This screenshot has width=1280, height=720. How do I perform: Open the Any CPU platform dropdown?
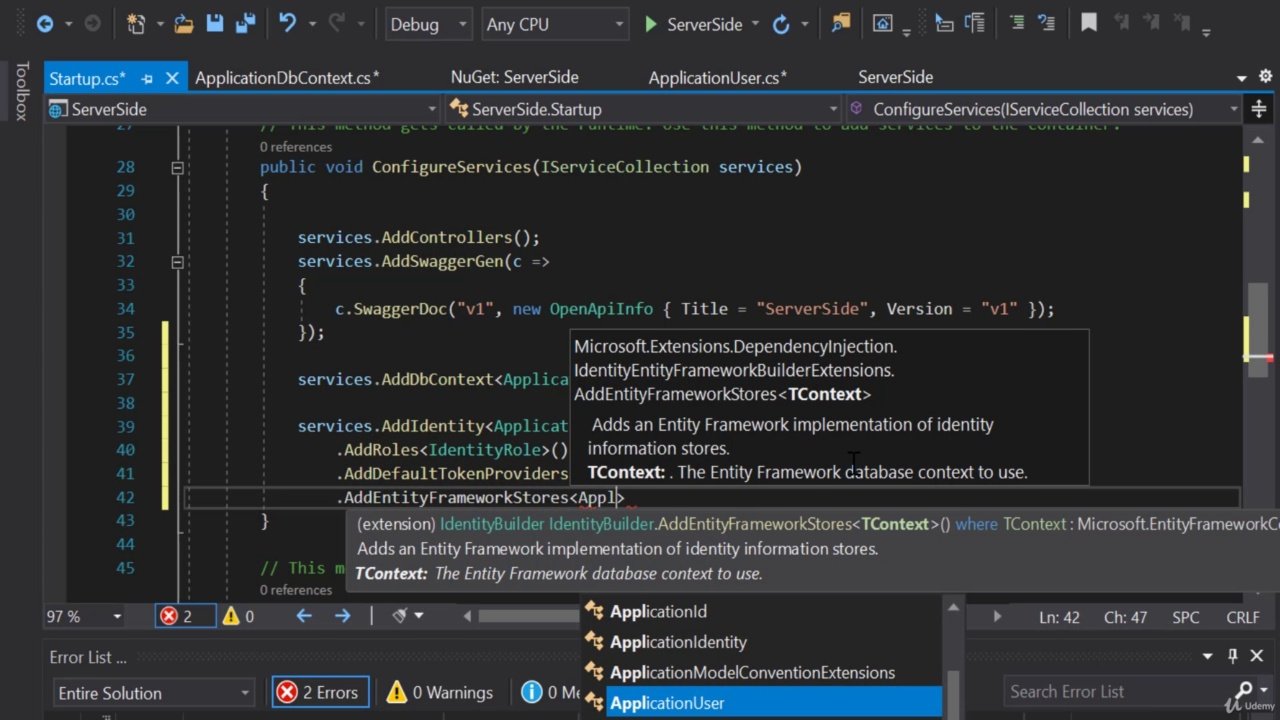coord(554,25)
